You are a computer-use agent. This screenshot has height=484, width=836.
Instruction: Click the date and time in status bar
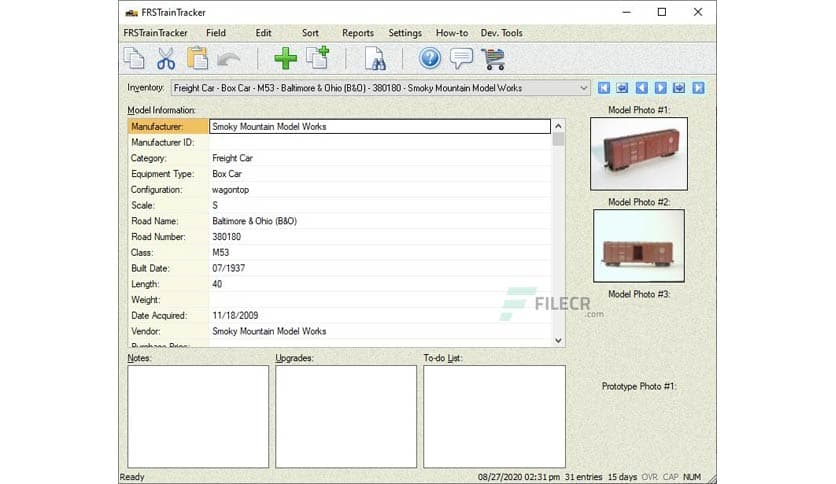[519, 477]
